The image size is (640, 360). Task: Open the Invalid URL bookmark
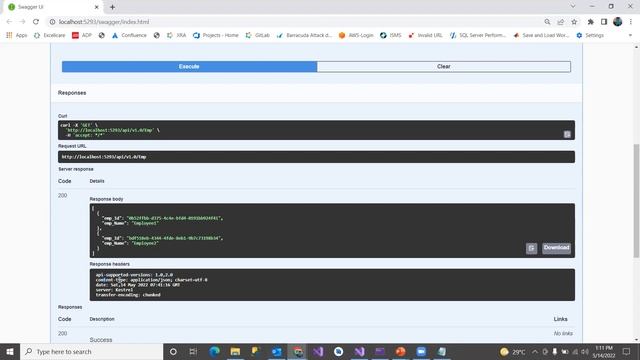click(425, 36)
